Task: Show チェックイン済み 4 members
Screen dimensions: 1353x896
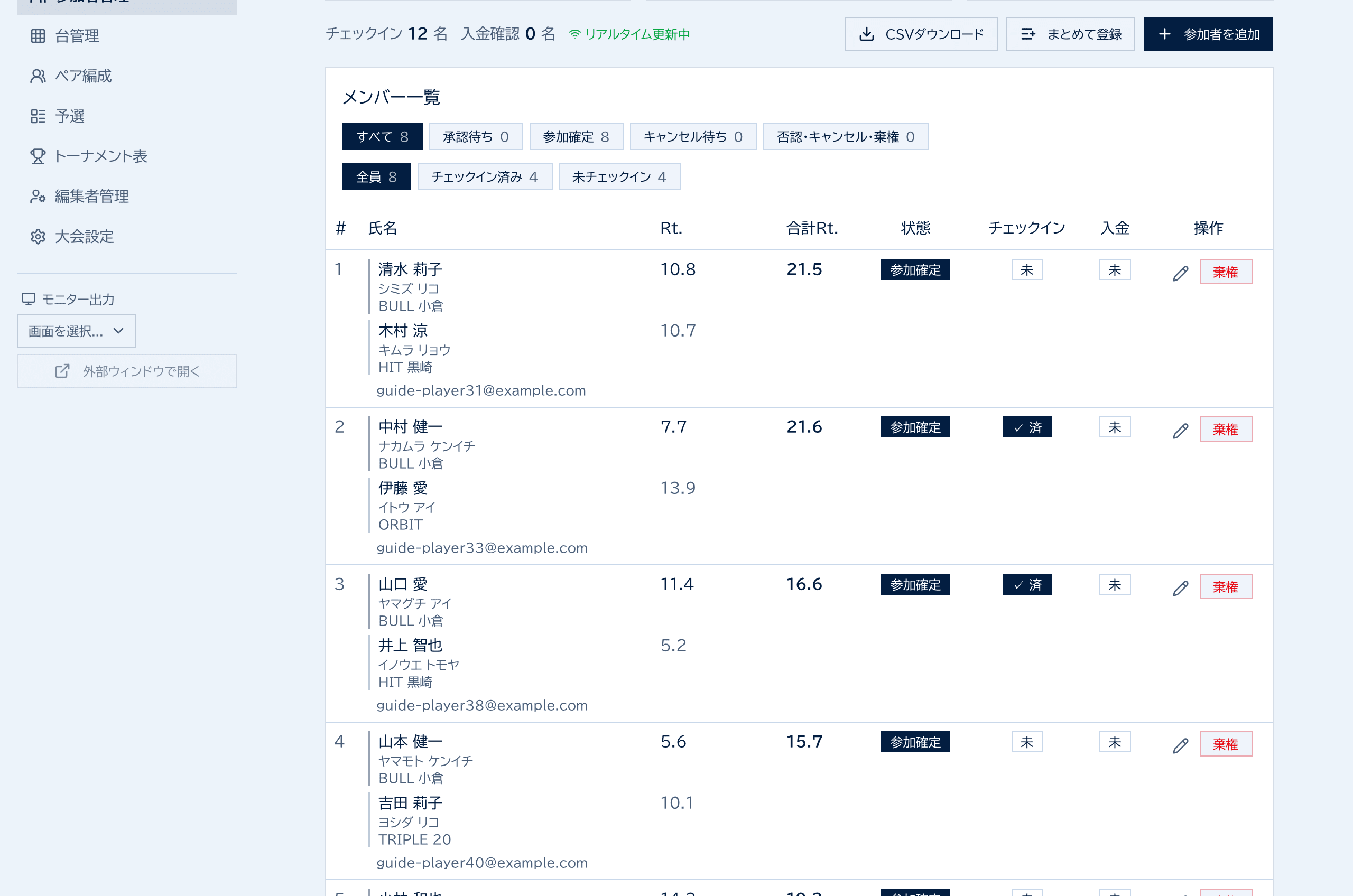Action: click(x=485, y=176)
